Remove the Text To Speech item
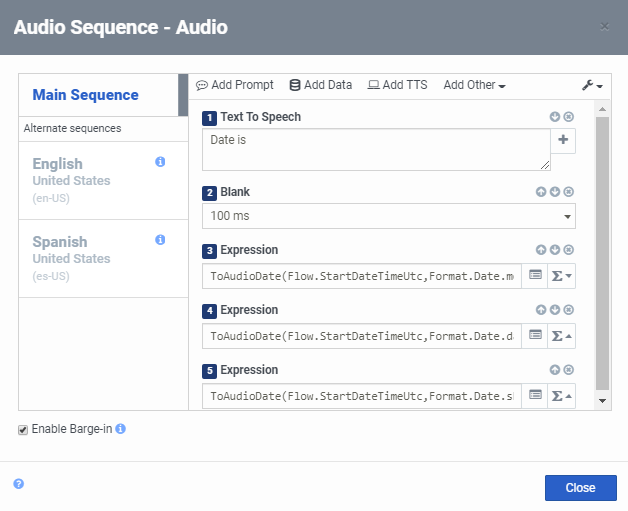Image resolution: width=628 pixels, height=511 pixels. 569,117
